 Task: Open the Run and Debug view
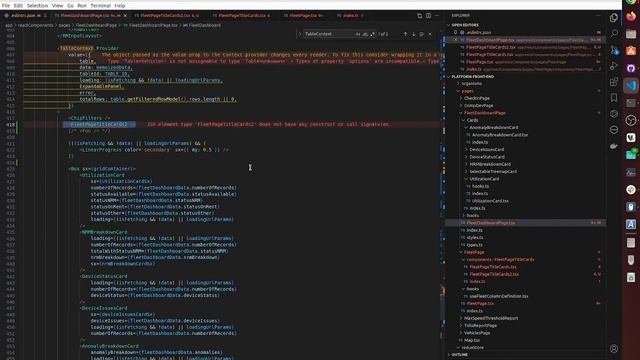[614, 66]
